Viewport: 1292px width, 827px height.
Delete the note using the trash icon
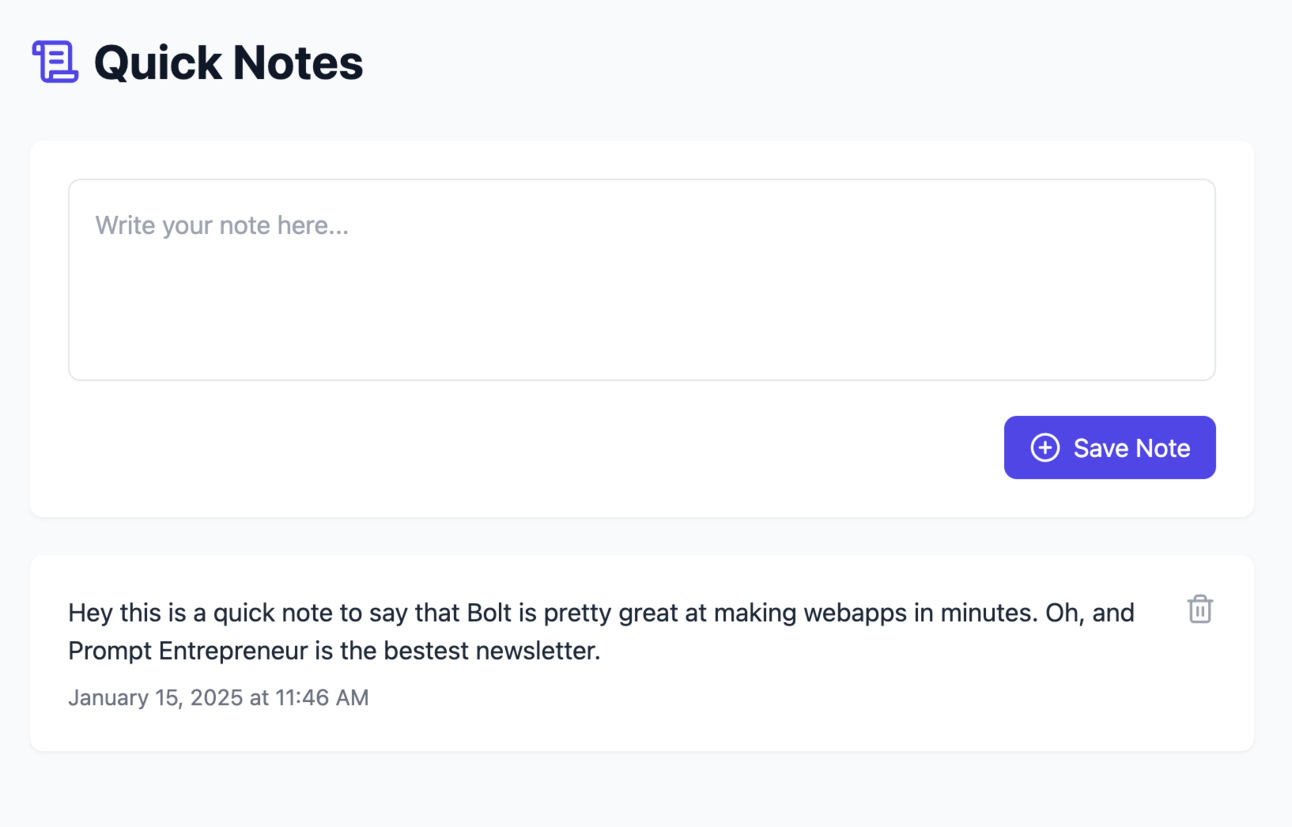(x=1200, y=609)
